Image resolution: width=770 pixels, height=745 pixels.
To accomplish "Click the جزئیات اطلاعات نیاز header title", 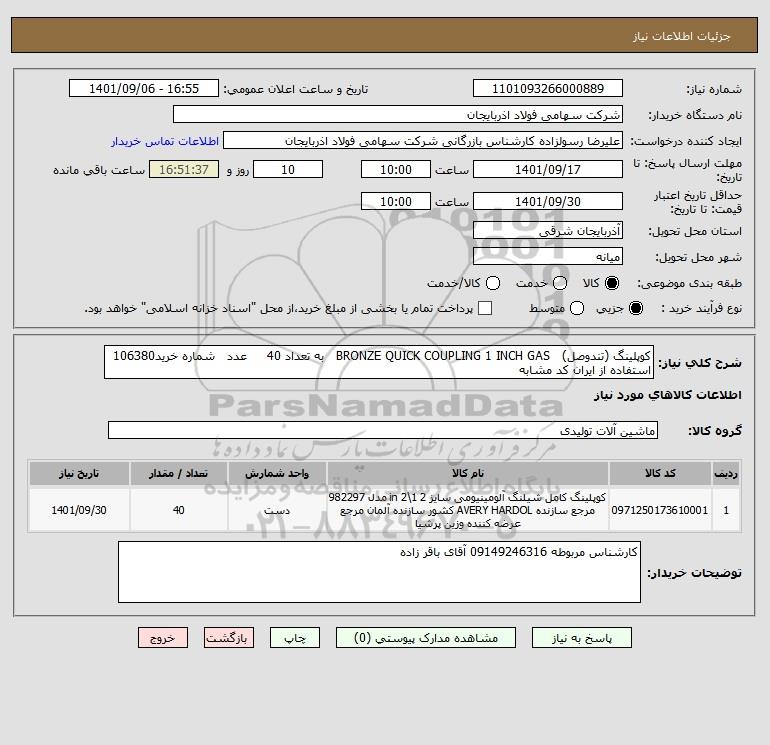I will [682, 36].
